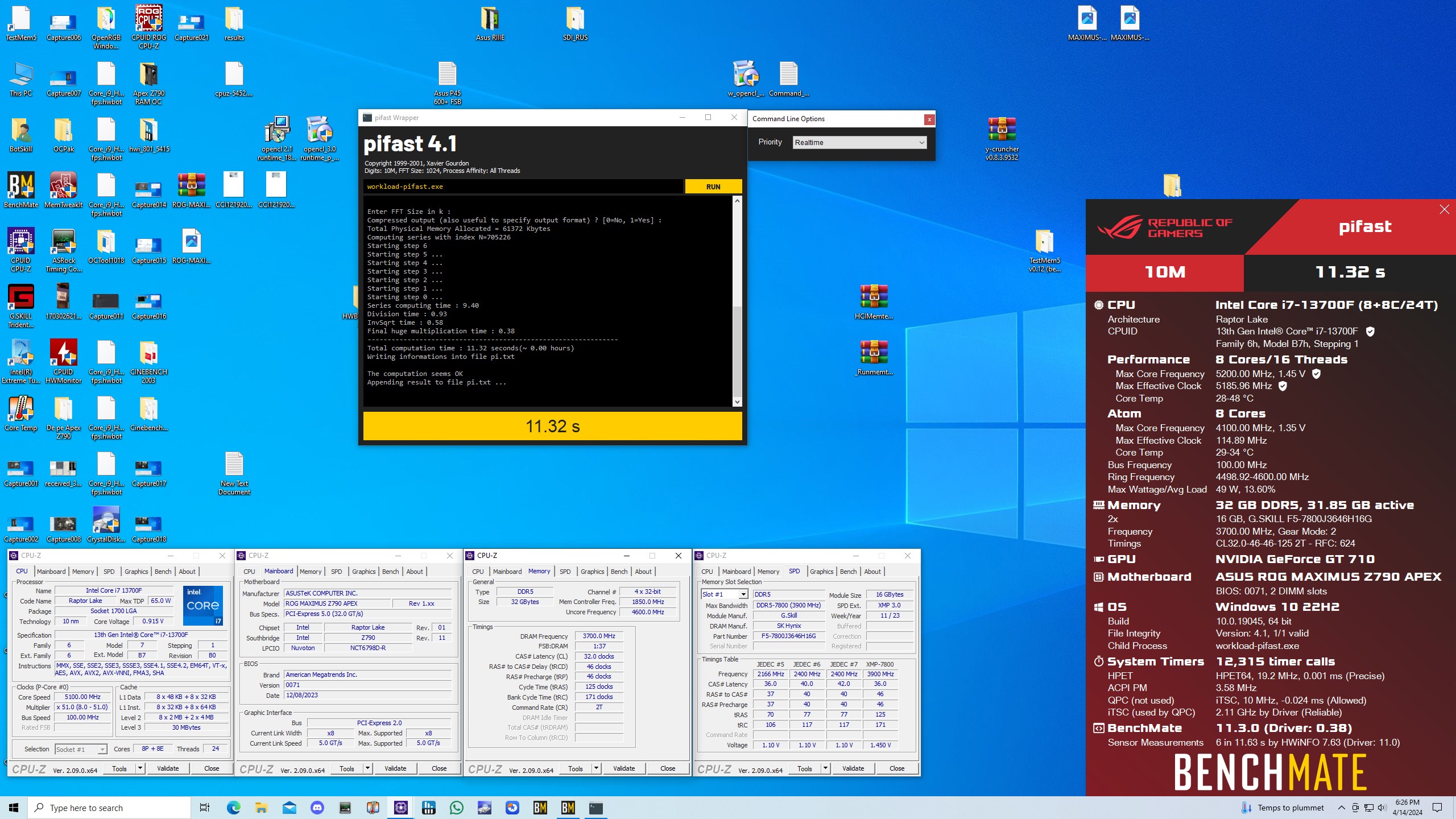Switch to Bench tab in CPU-Z CPU window
Screen dimensions: 1456x819
pyautogui.click(x=163, y=572)
